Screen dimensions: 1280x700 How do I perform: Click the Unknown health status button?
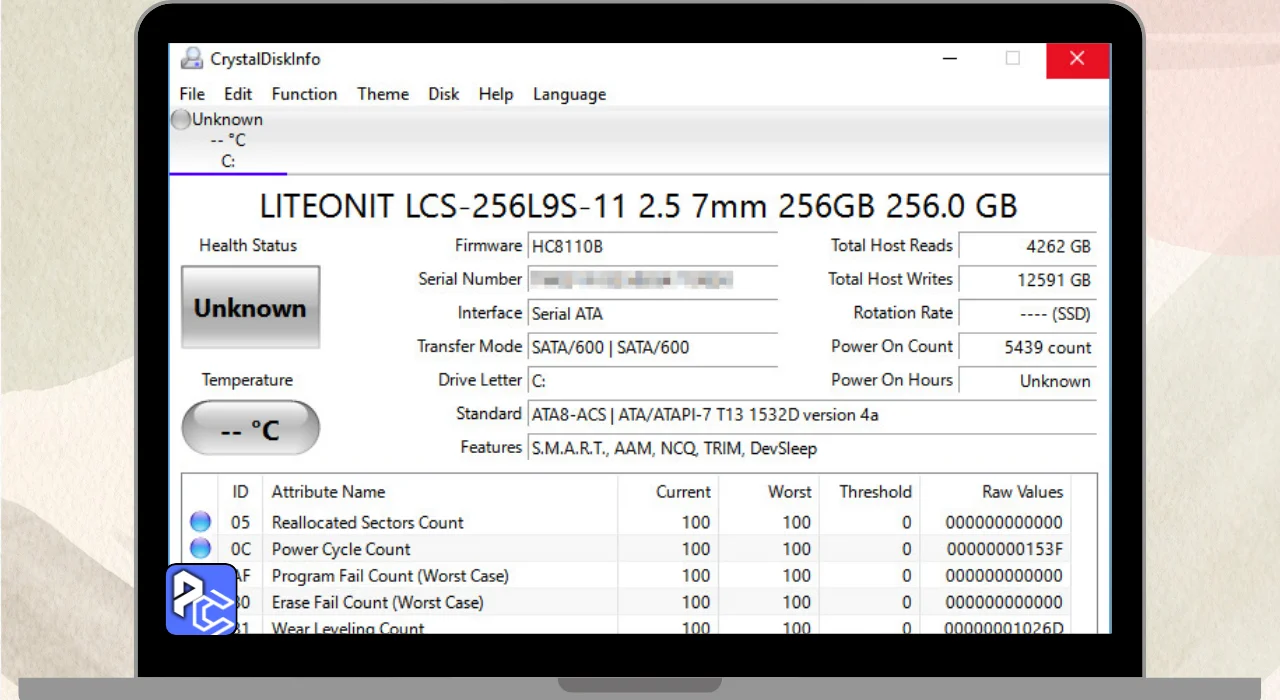pyautogui.click(x=250, y=308)
